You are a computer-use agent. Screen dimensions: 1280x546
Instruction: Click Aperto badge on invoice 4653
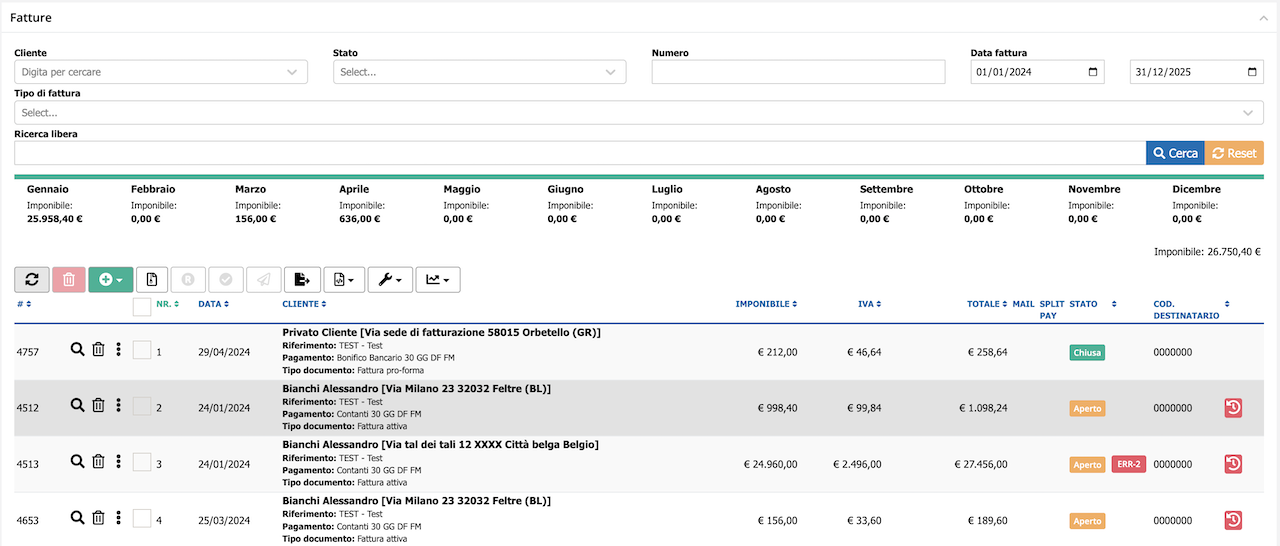pos(1087,520)
